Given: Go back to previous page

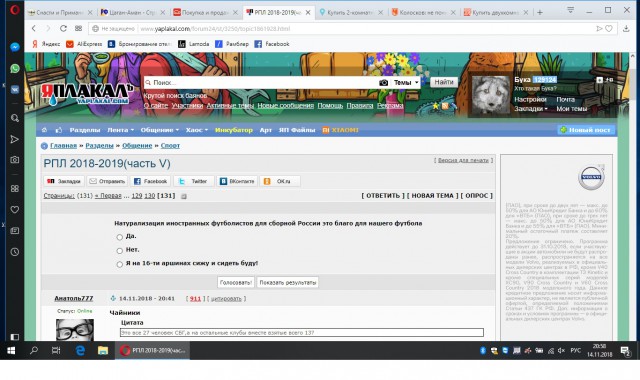Looking at the screenshot, I should (34, 28).
